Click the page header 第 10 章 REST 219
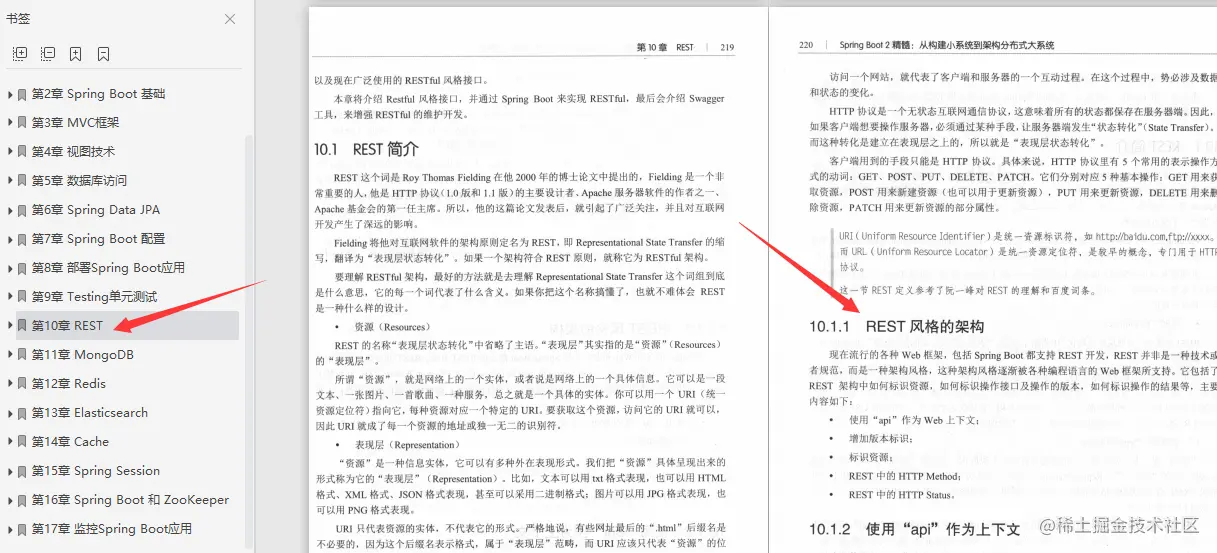The width and height of the screenshot is (1217, 553). (685, 47)
